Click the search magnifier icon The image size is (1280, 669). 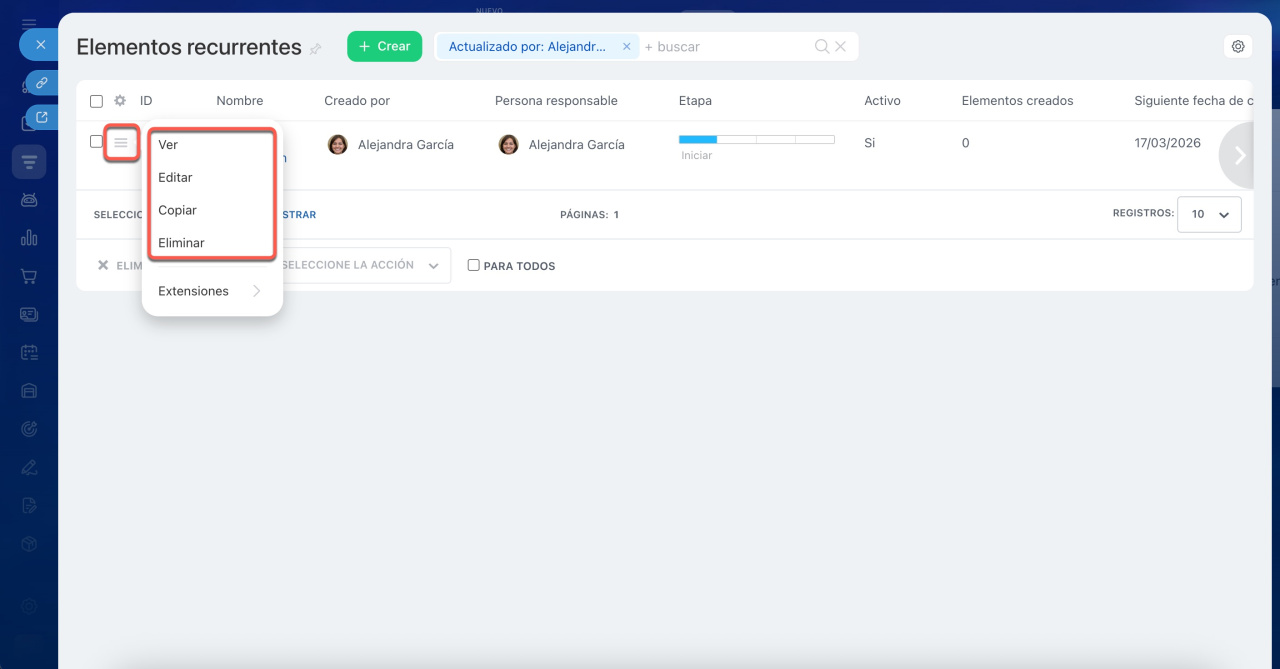[x=822, y=46]
